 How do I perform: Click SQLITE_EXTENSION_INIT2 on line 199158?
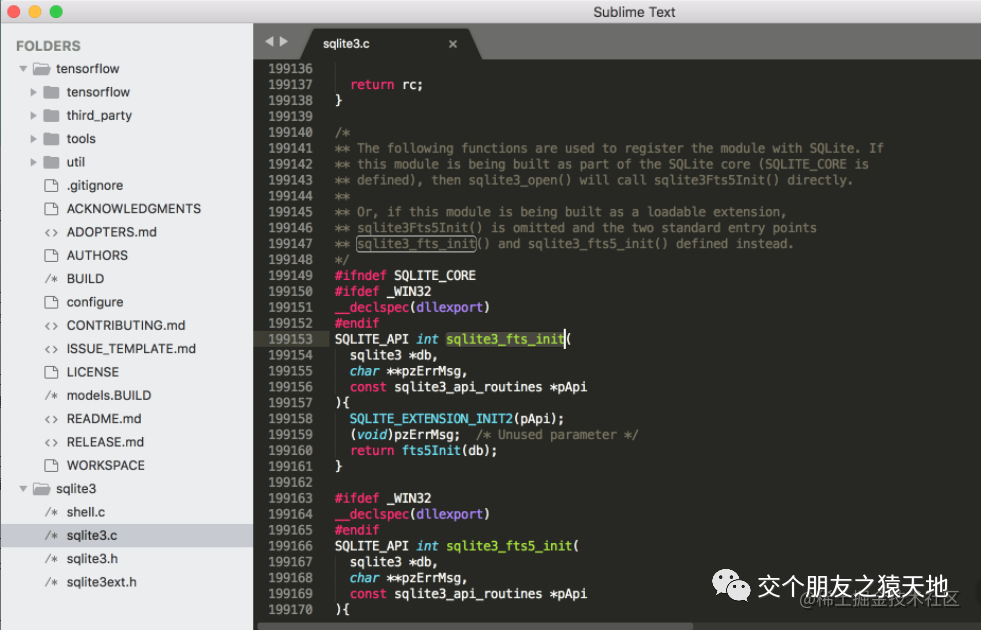431,419
